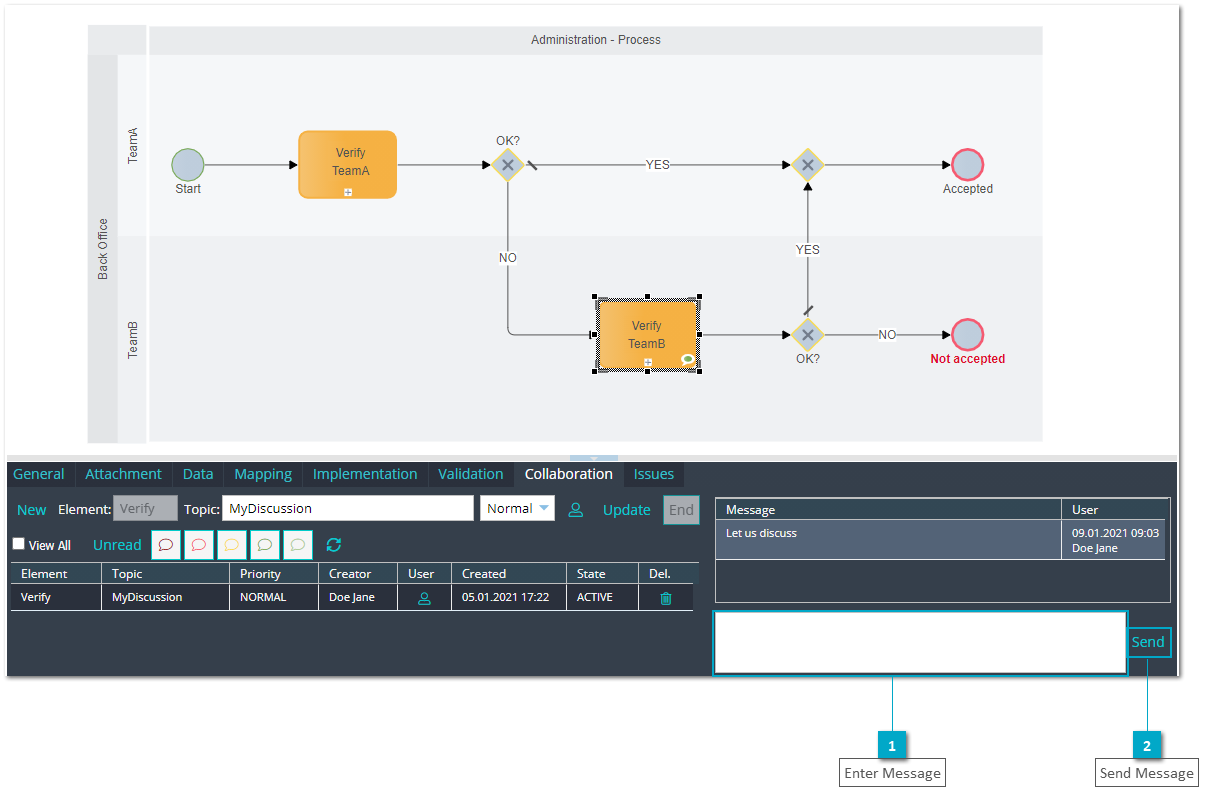
Task: Open the Validation tab
Action: [471, 474]
